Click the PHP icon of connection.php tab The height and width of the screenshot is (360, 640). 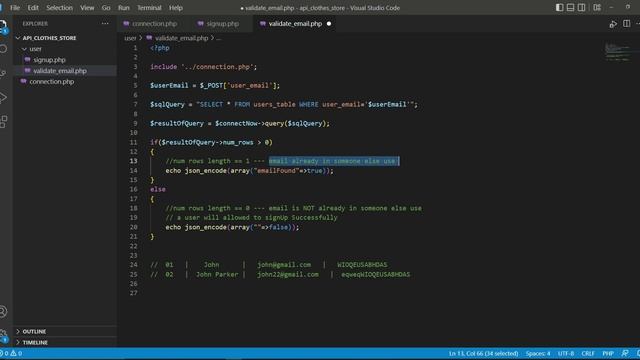(126, 24)
